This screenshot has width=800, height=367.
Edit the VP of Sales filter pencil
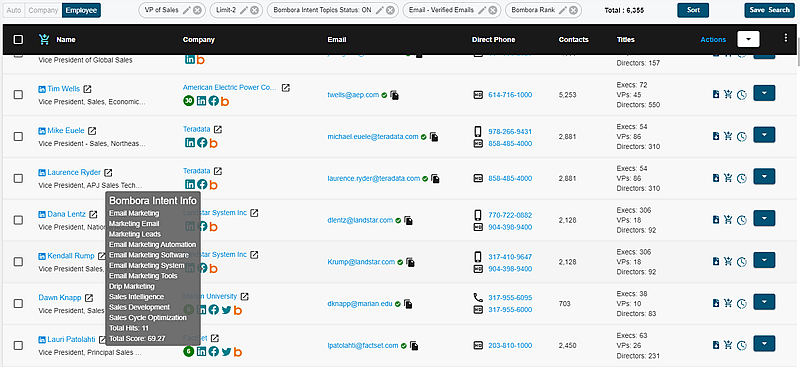click(x=187, y=10)
